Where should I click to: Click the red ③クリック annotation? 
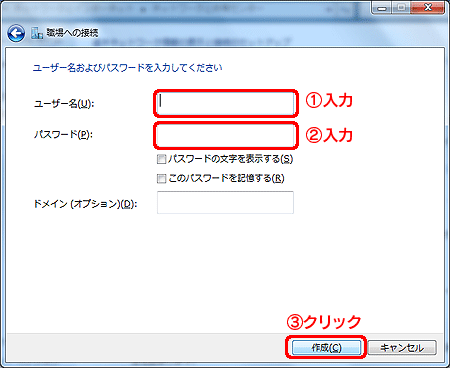coord(324,322)
